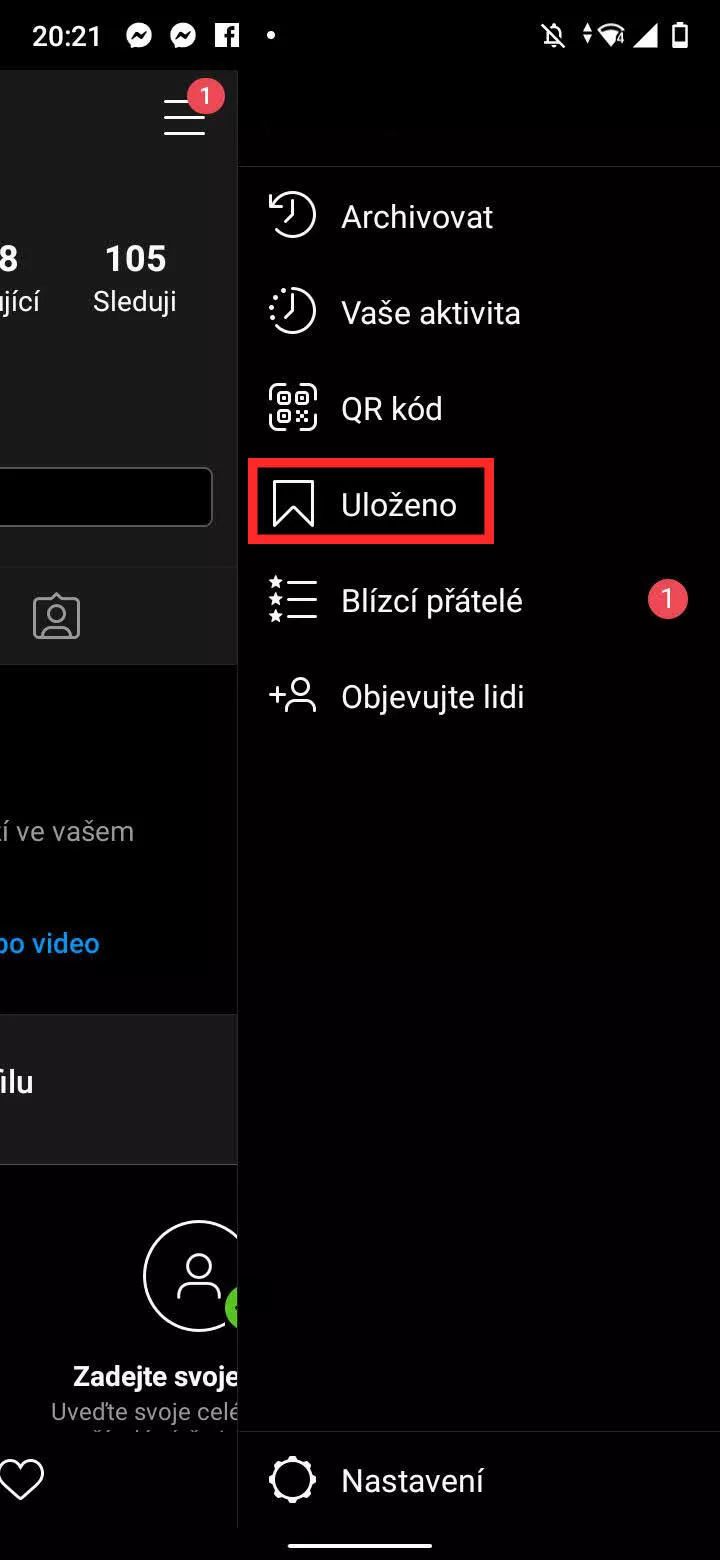View the 105 Sleduji following list
The height and width of the screenshot is (1560, 720).
135,279
